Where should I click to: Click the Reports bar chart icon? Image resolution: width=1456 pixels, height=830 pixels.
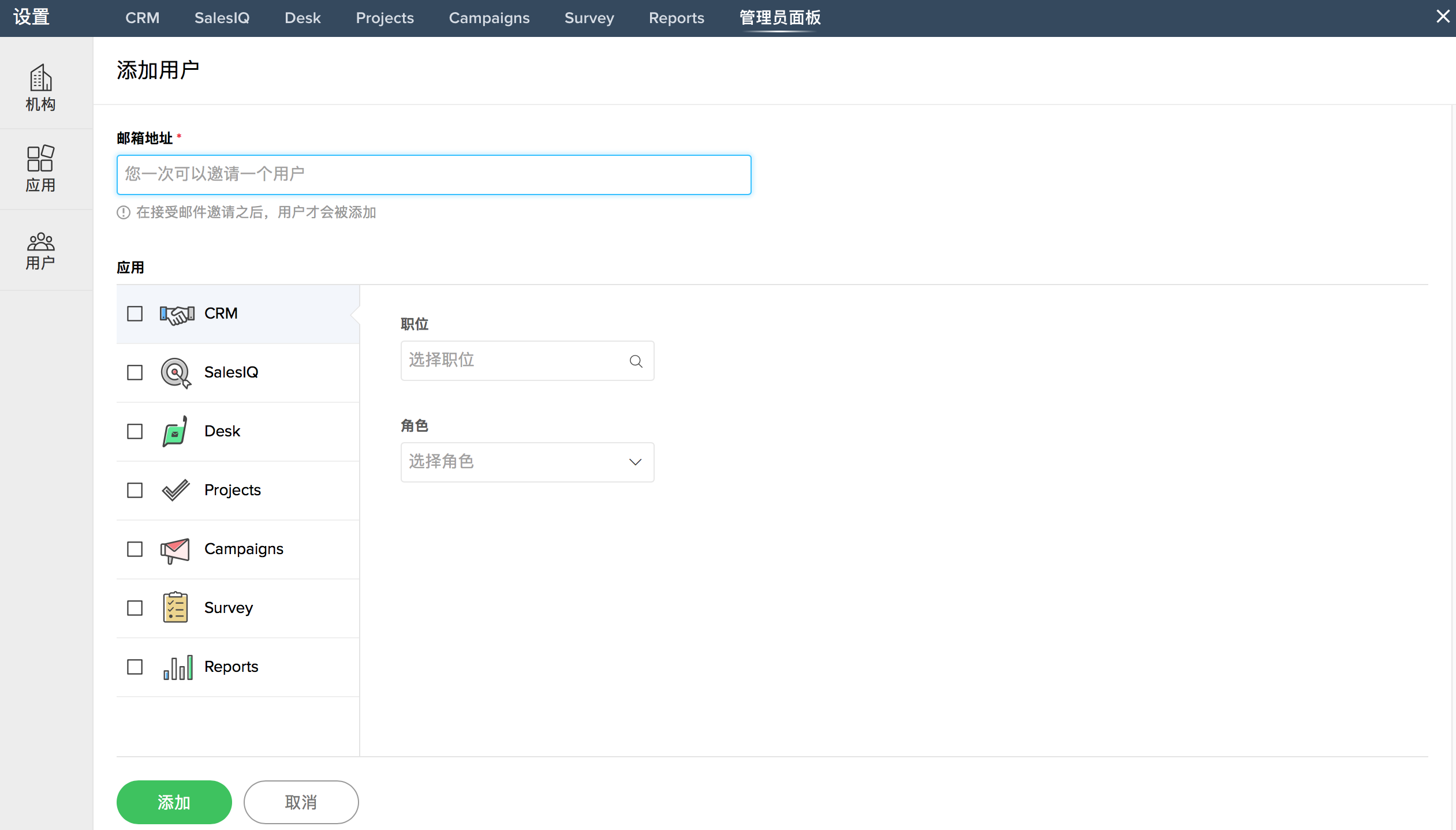coord(177,667)
